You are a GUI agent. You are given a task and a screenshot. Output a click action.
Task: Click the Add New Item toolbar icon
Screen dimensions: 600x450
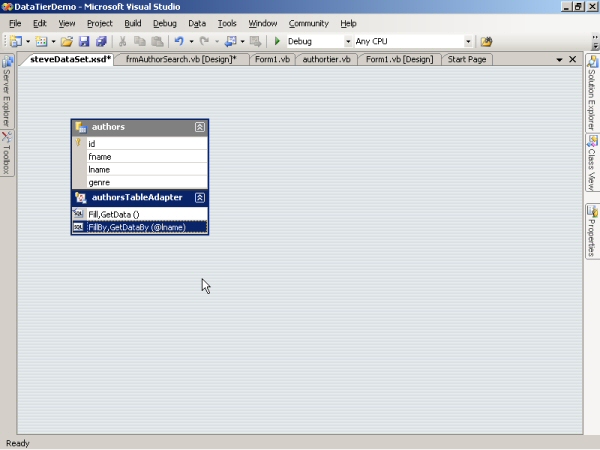[41, 41]
